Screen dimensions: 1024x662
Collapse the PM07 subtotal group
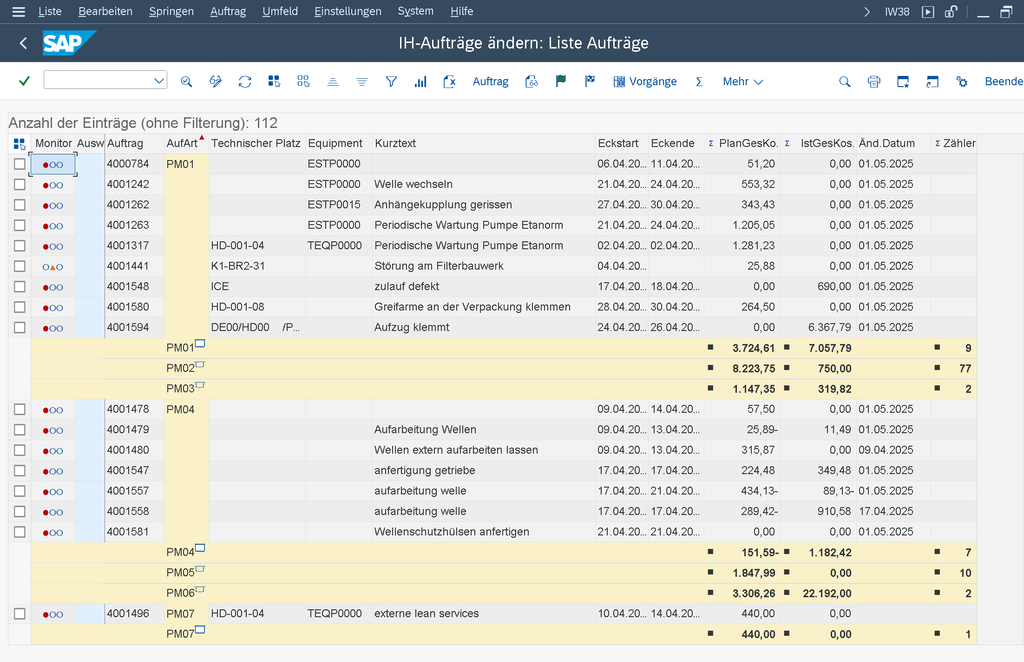tap(200, 630)
